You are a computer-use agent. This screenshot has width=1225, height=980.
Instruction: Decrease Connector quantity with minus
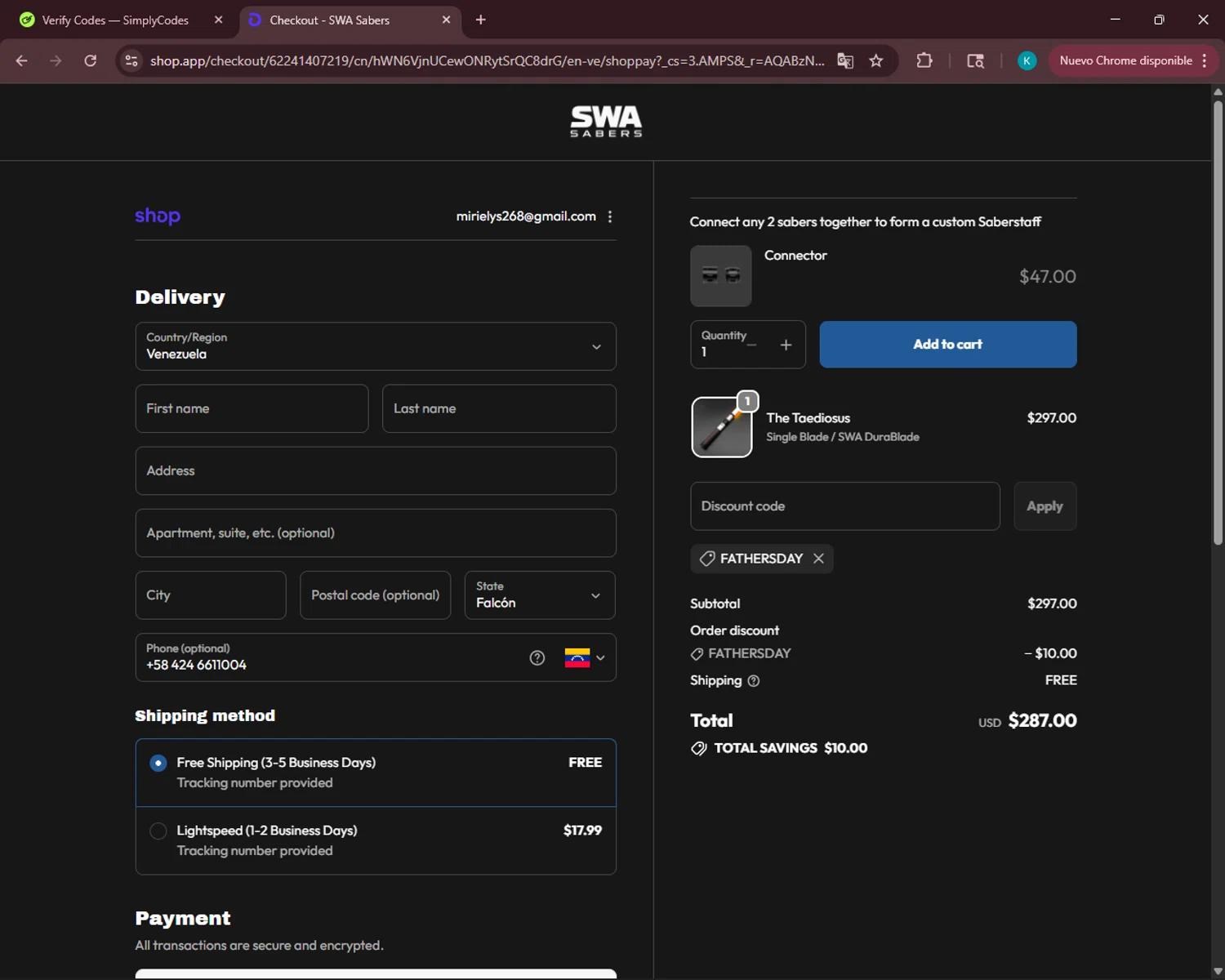coord(751,345)
